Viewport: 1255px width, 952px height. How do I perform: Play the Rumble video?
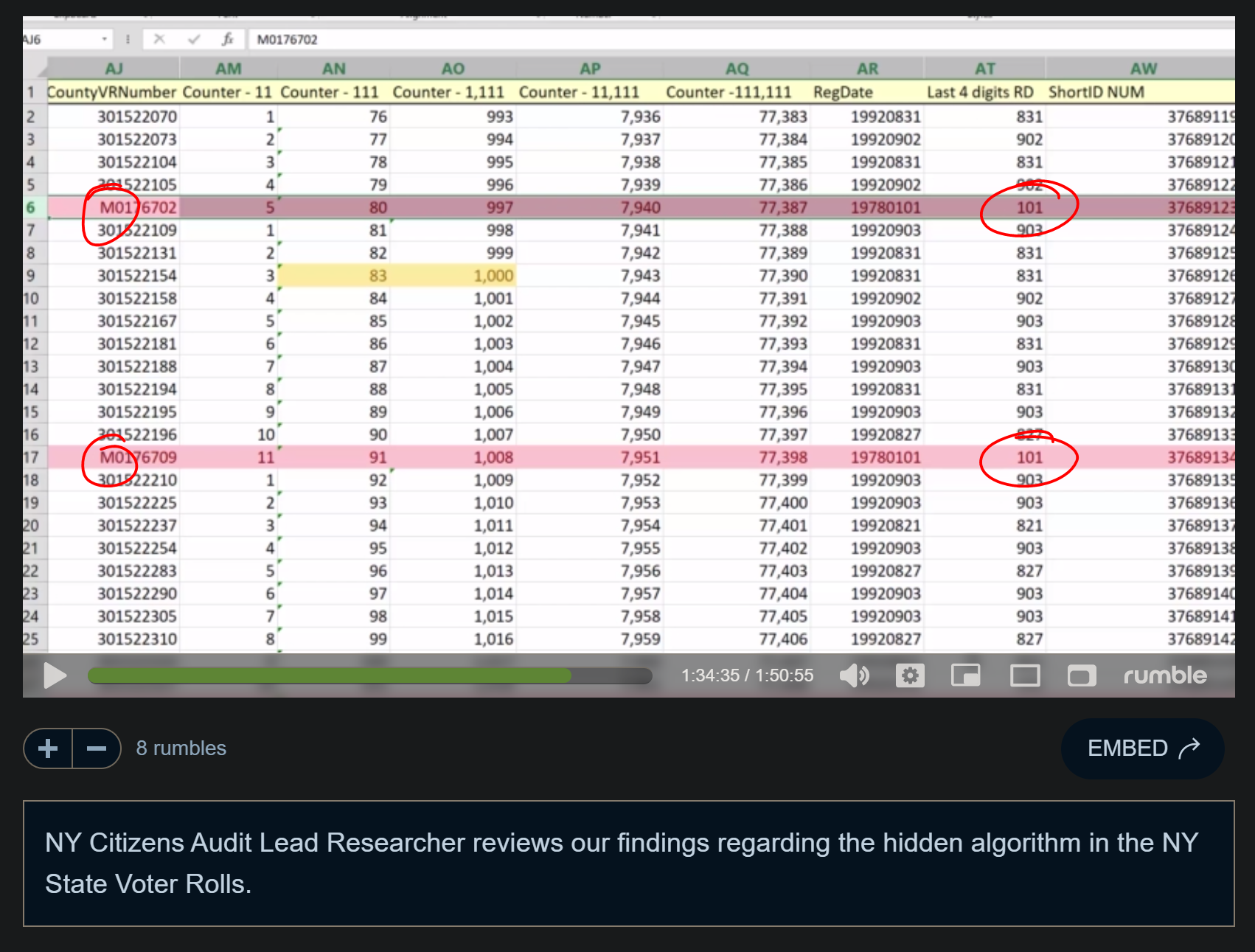[55, 675]
